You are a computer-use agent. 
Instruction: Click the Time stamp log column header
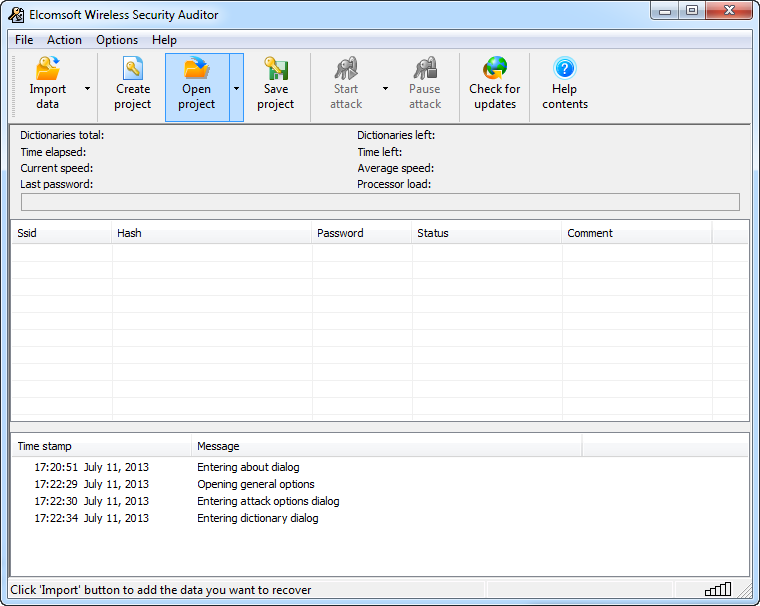pyautogui.click(x=101, y=446)
